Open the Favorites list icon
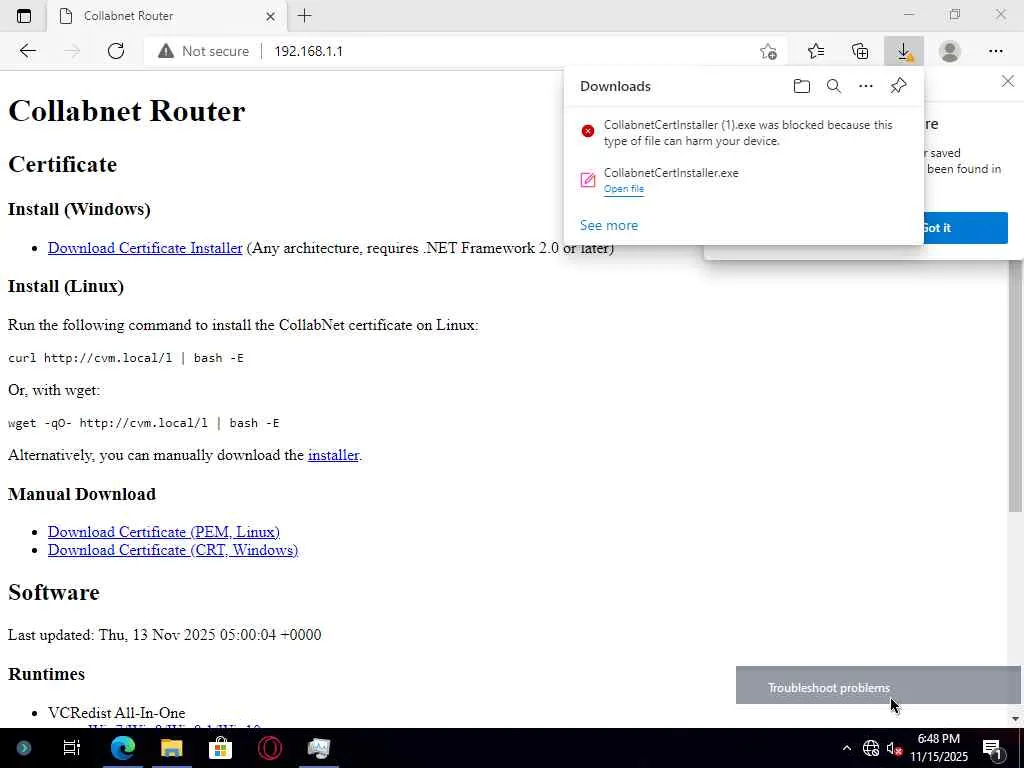The height and width of the screenshot is (768, 1024). pyautogui.click(x=816, y=51)
